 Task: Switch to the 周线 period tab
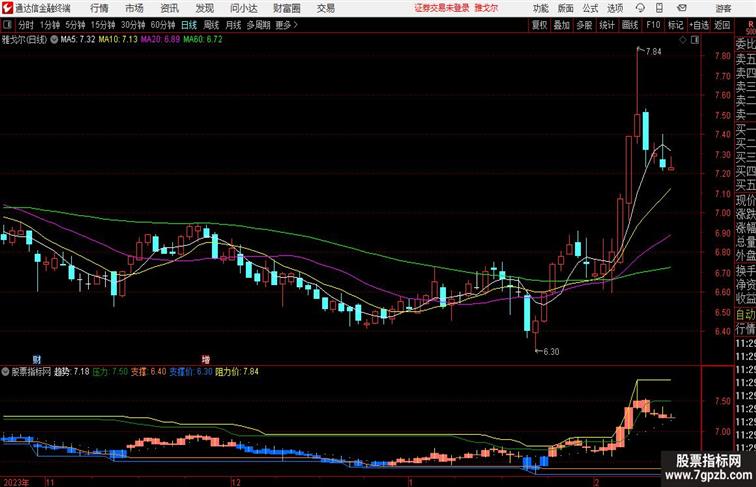[211, 25]
